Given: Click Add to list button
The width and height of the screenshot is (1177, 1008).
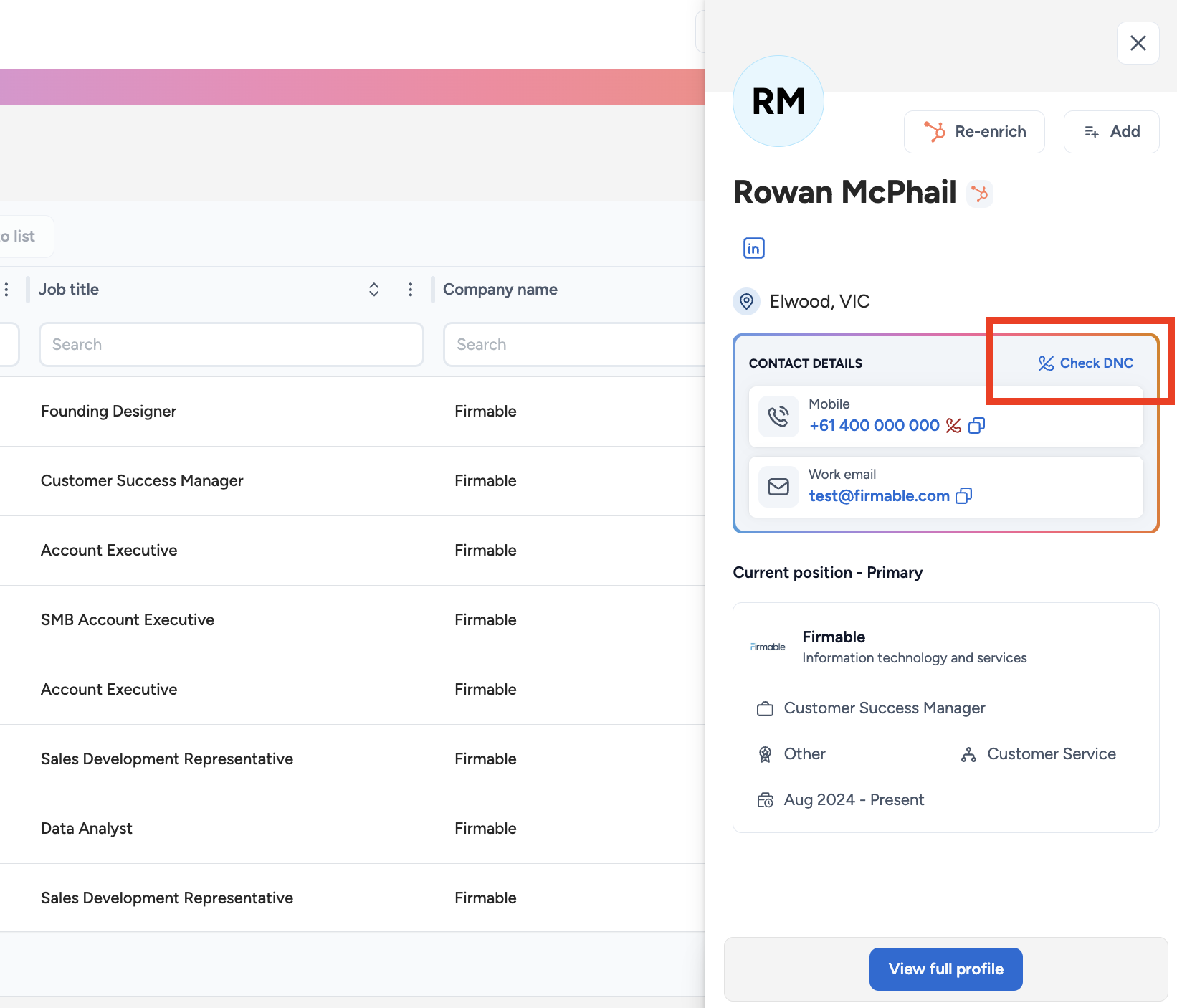Looking at the screenshot, I should (1111, 132).
